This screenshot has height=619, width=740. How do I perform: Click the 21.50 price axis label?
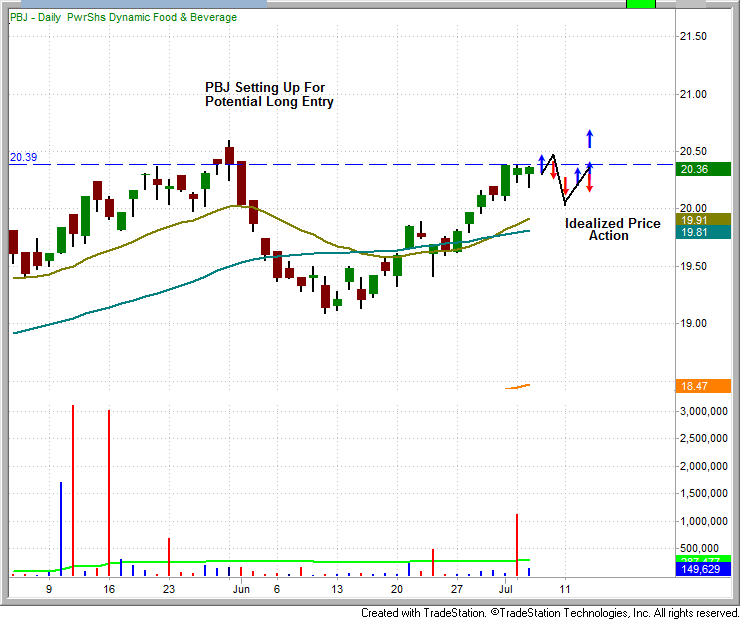[x=693, y=36]
